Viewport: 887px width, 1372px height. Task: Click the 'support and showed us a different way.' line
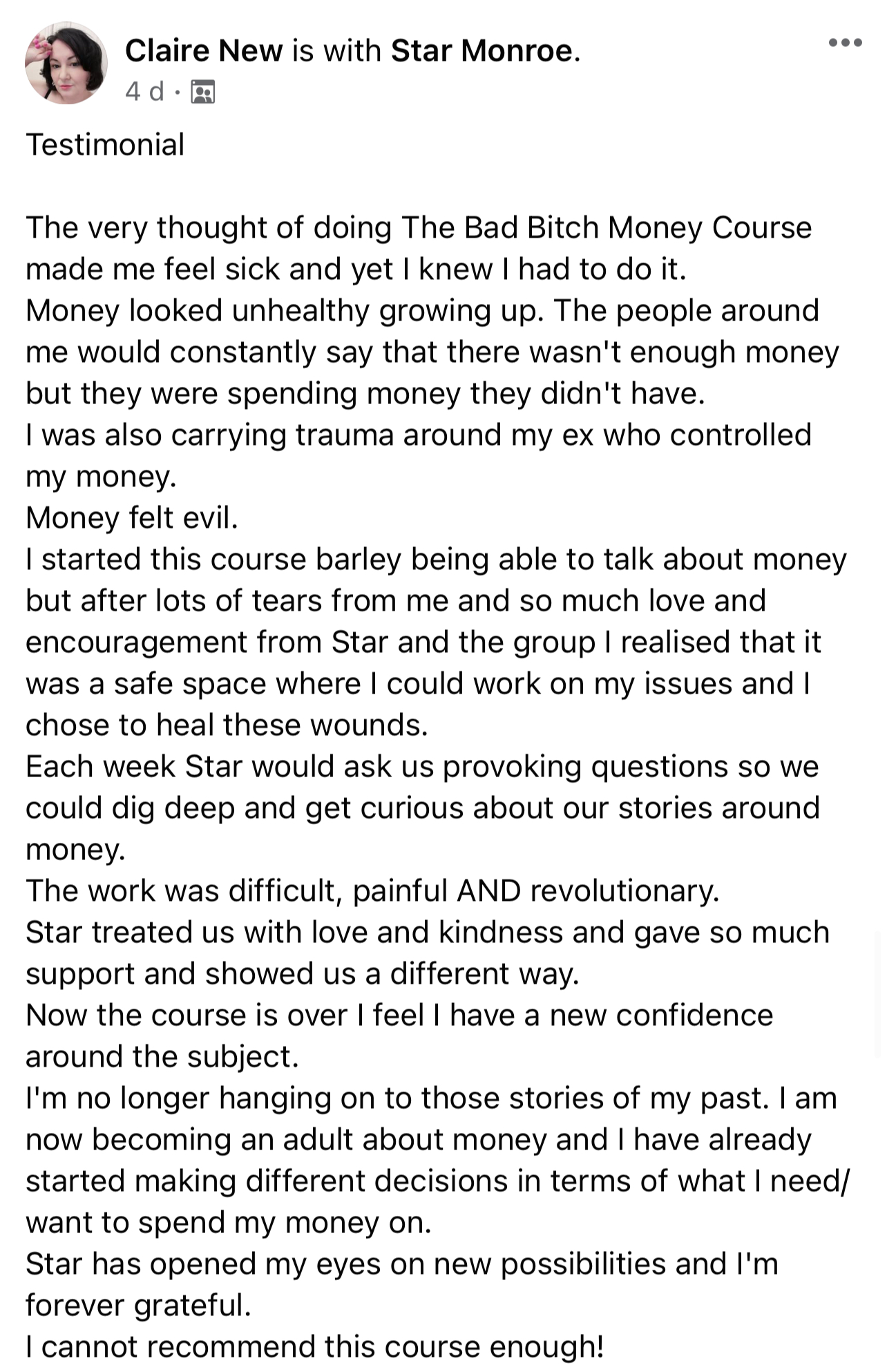[303, 974]
